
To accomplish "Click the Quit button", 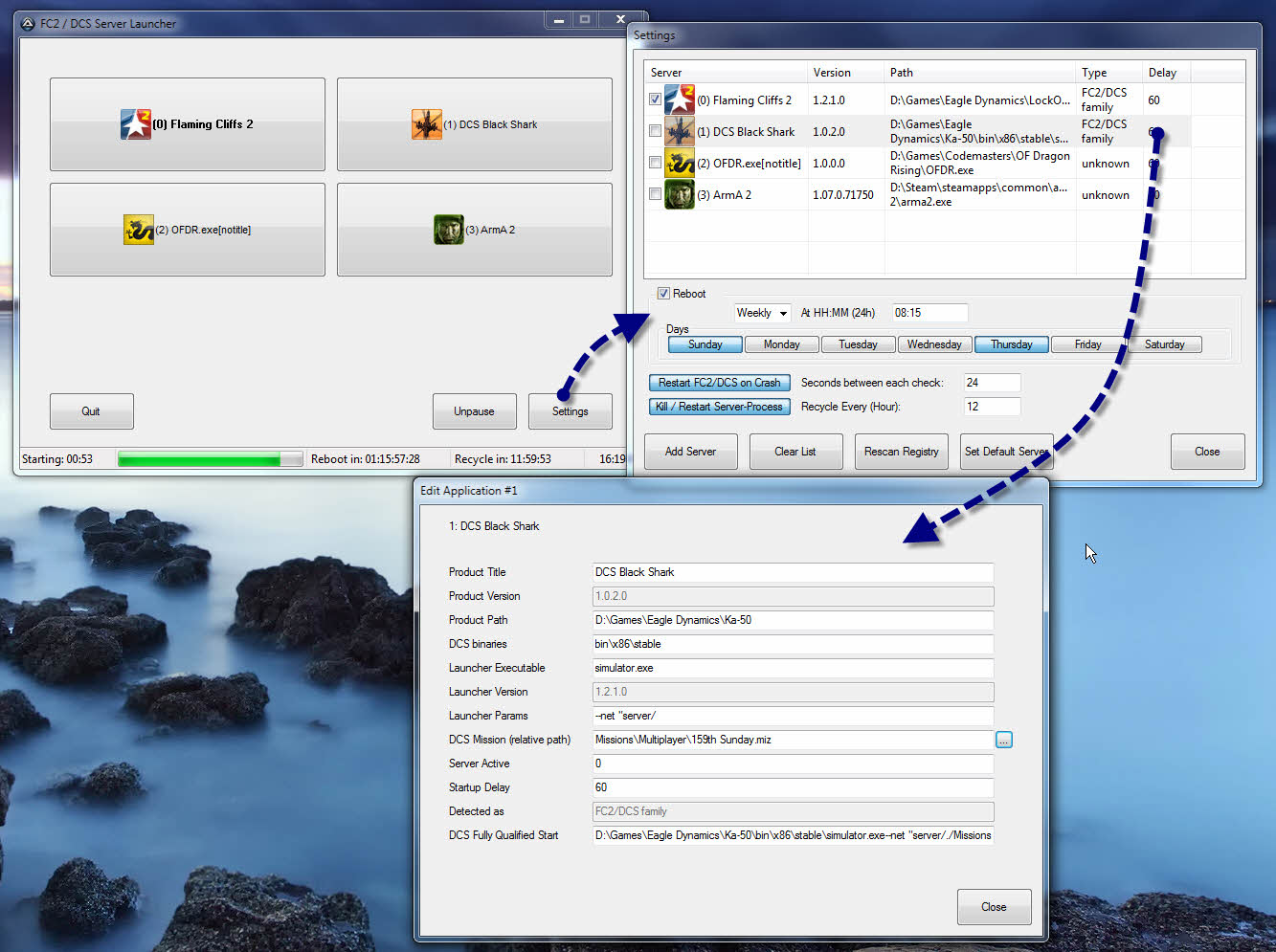I will pyautogui.click(x=92, y=411).
